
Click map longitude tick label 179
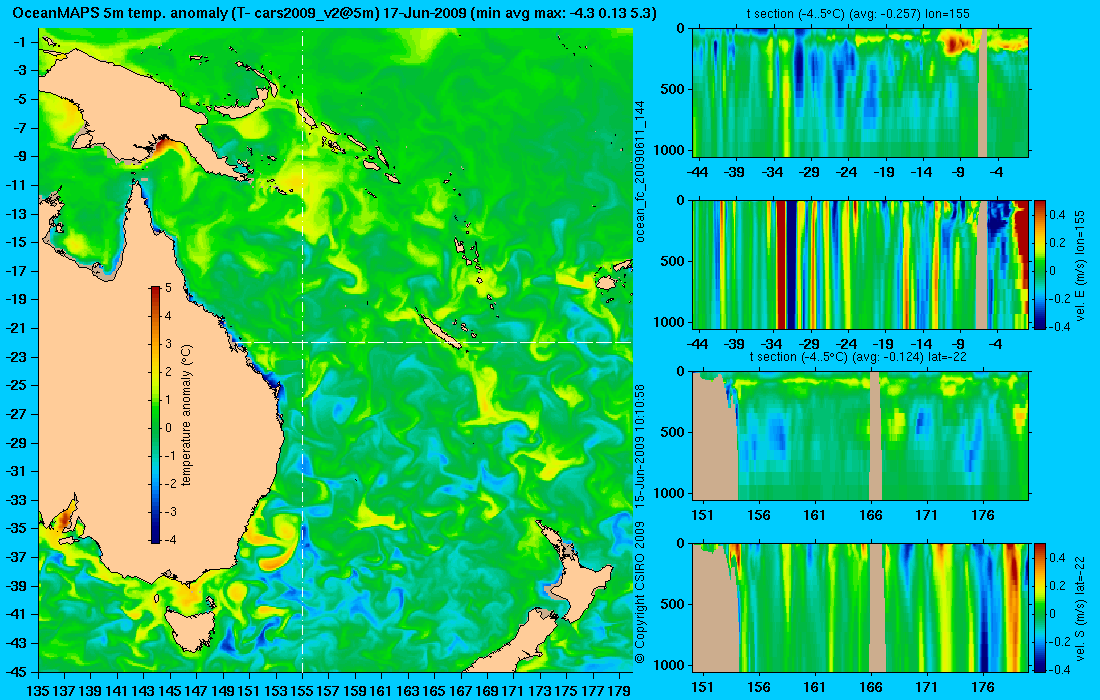click(619, 691)
